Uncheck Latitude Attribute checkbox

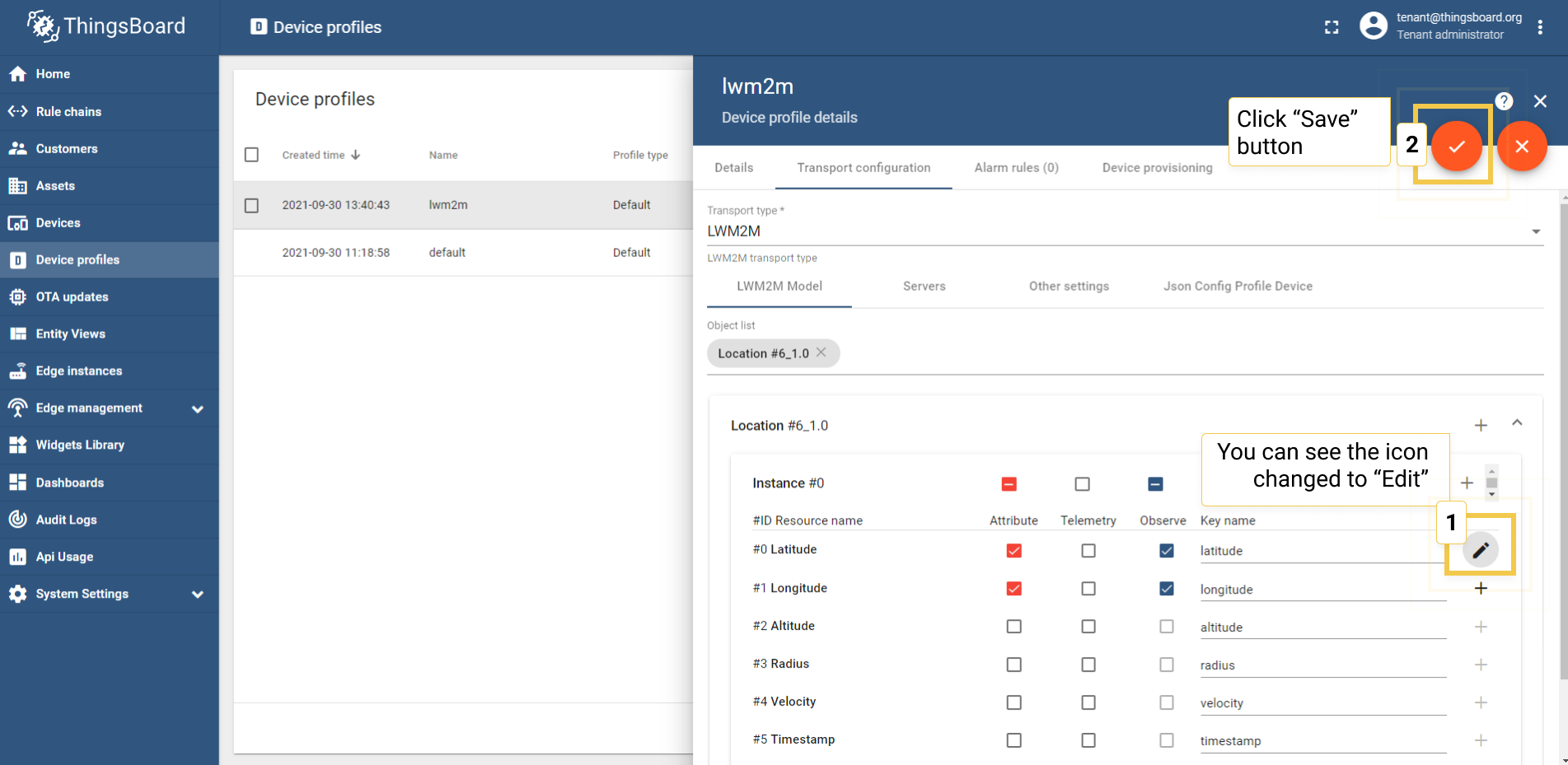(1014, 551)
